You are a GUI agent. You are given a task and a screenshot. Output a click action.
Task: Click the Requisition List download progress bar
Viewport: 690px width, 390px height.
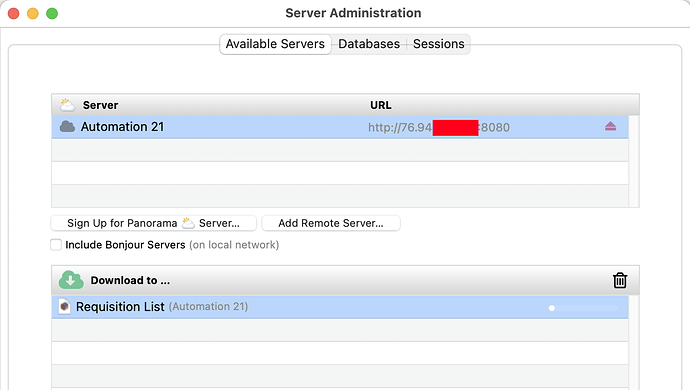(583, 308)
